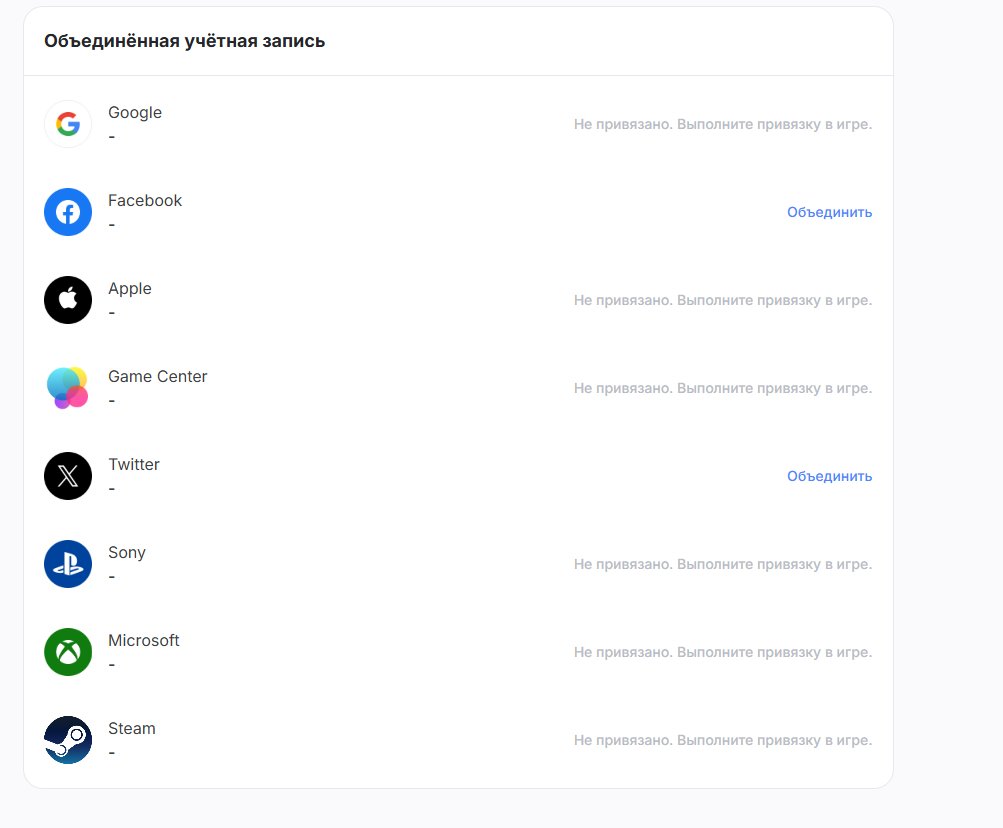Screen dimensions: 1003x828
Task: Click the Facebook logo icon
Action: tap(68, 212)
